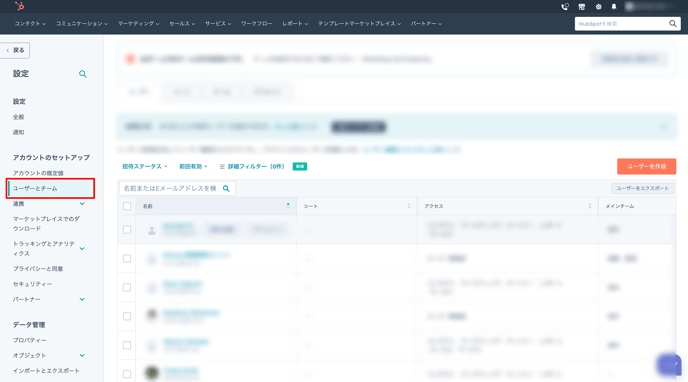Image resolution: width=688 pixels, height=382 pixels.
Task: Open the レポート top menu
Action: coord(295,24)
